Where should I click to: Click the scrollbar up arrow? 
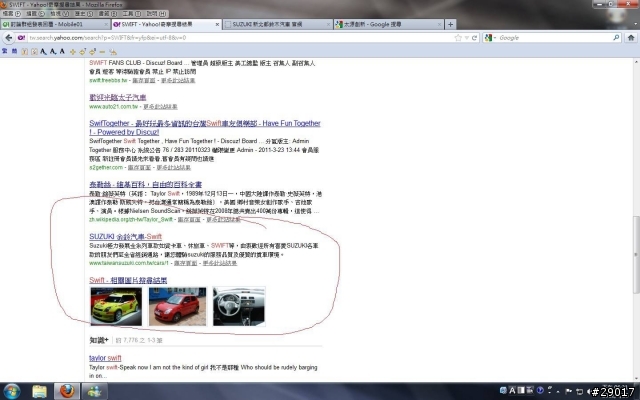tap(636, 62)
